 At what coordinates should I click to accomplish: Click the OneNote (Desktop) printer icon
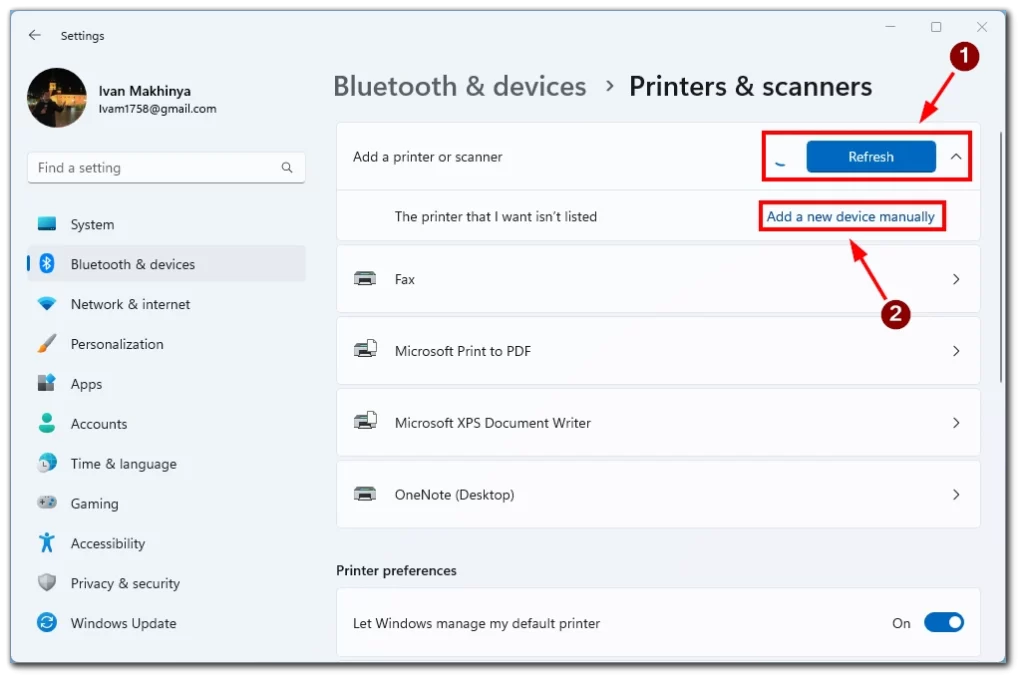pyautogui.click(x=365, y=494)
